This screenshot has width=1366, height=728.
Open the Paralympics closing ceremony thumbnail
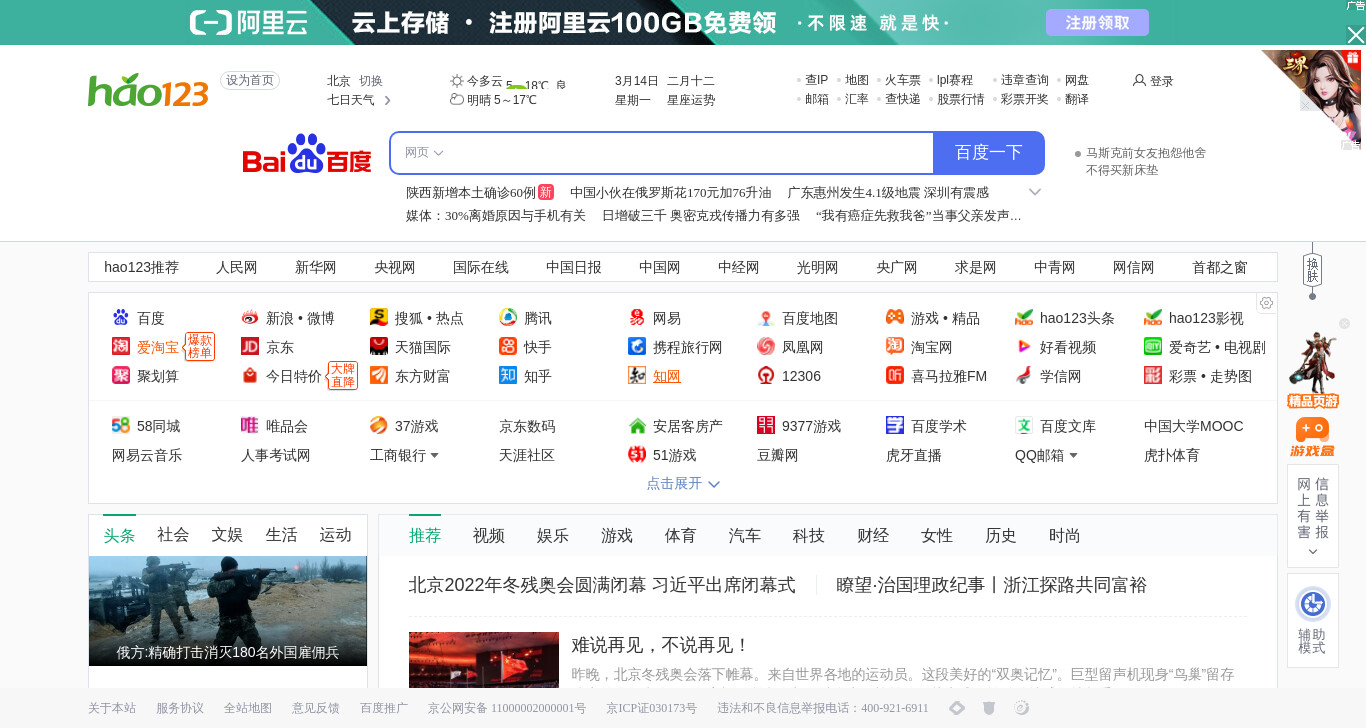[484, 660]
